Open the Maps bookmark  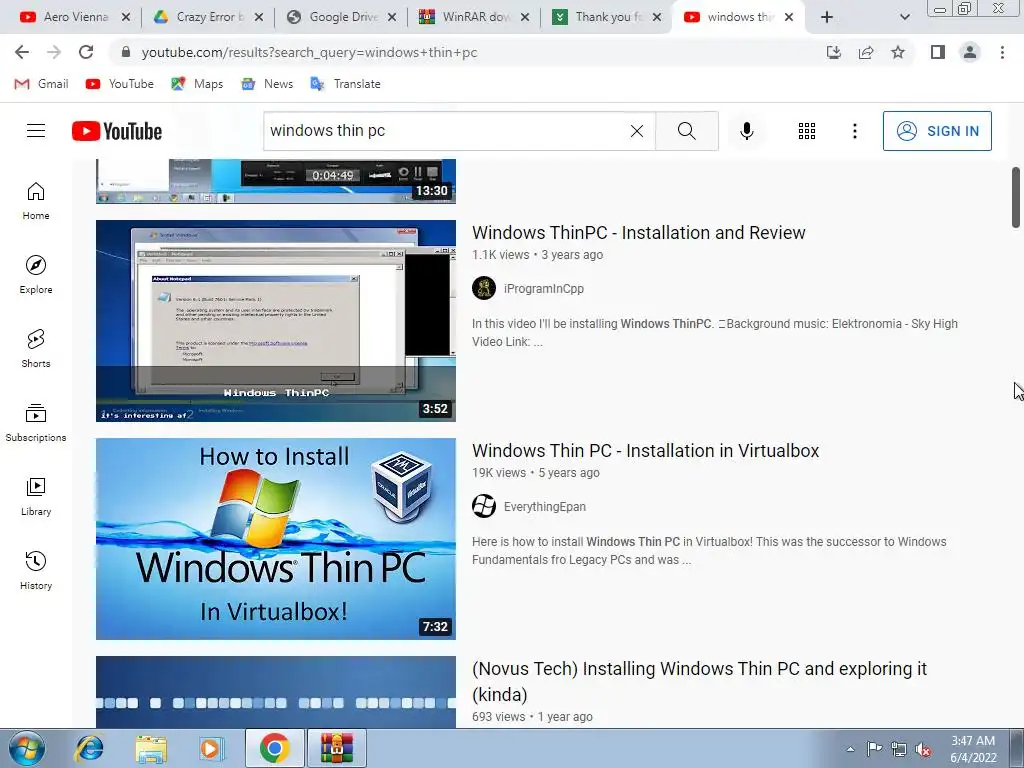click(197, 84)
